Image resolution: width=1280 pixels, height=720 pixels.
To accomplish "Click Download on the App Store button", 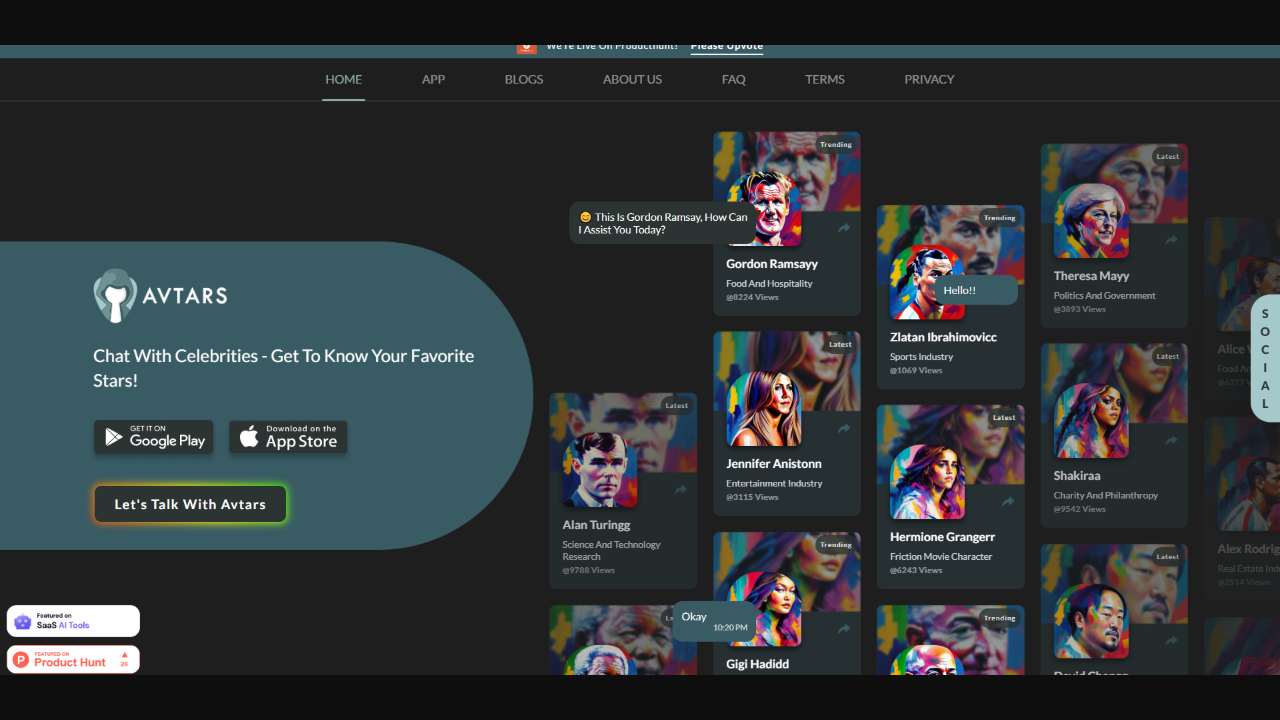I will coord(288,437).
